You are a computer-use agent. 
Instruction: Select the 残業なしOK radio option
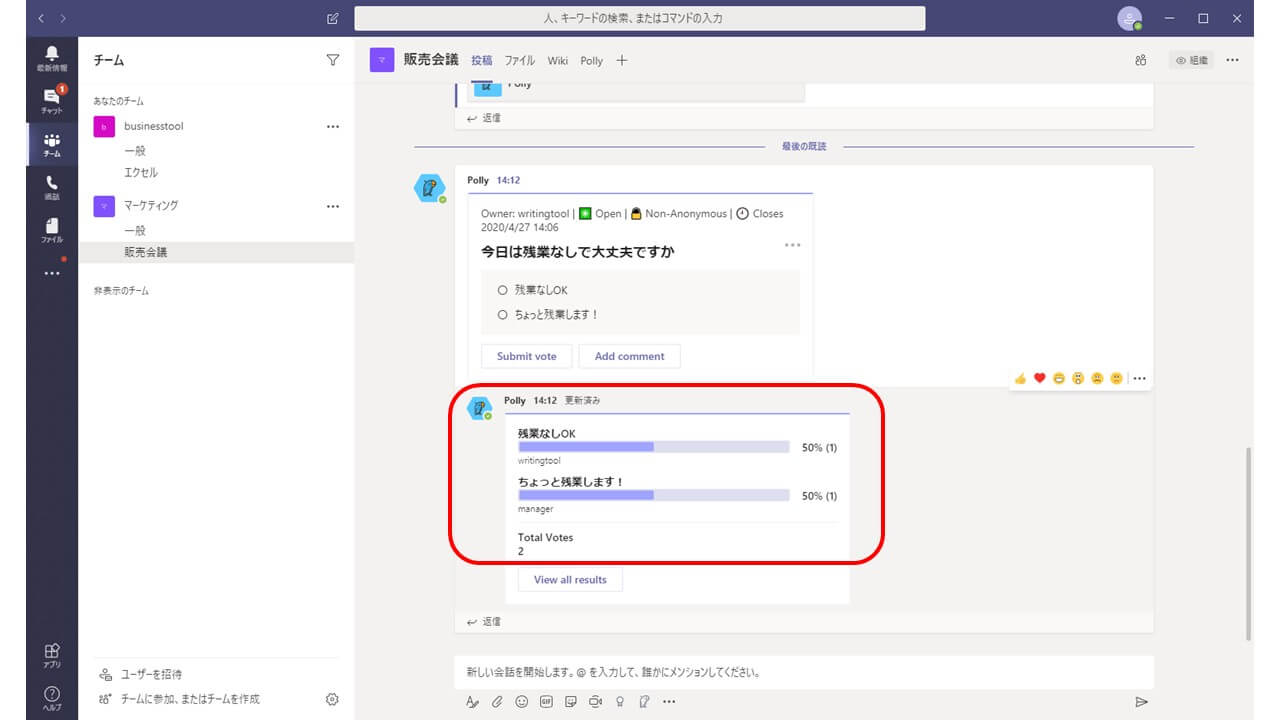tap(502, 290)
